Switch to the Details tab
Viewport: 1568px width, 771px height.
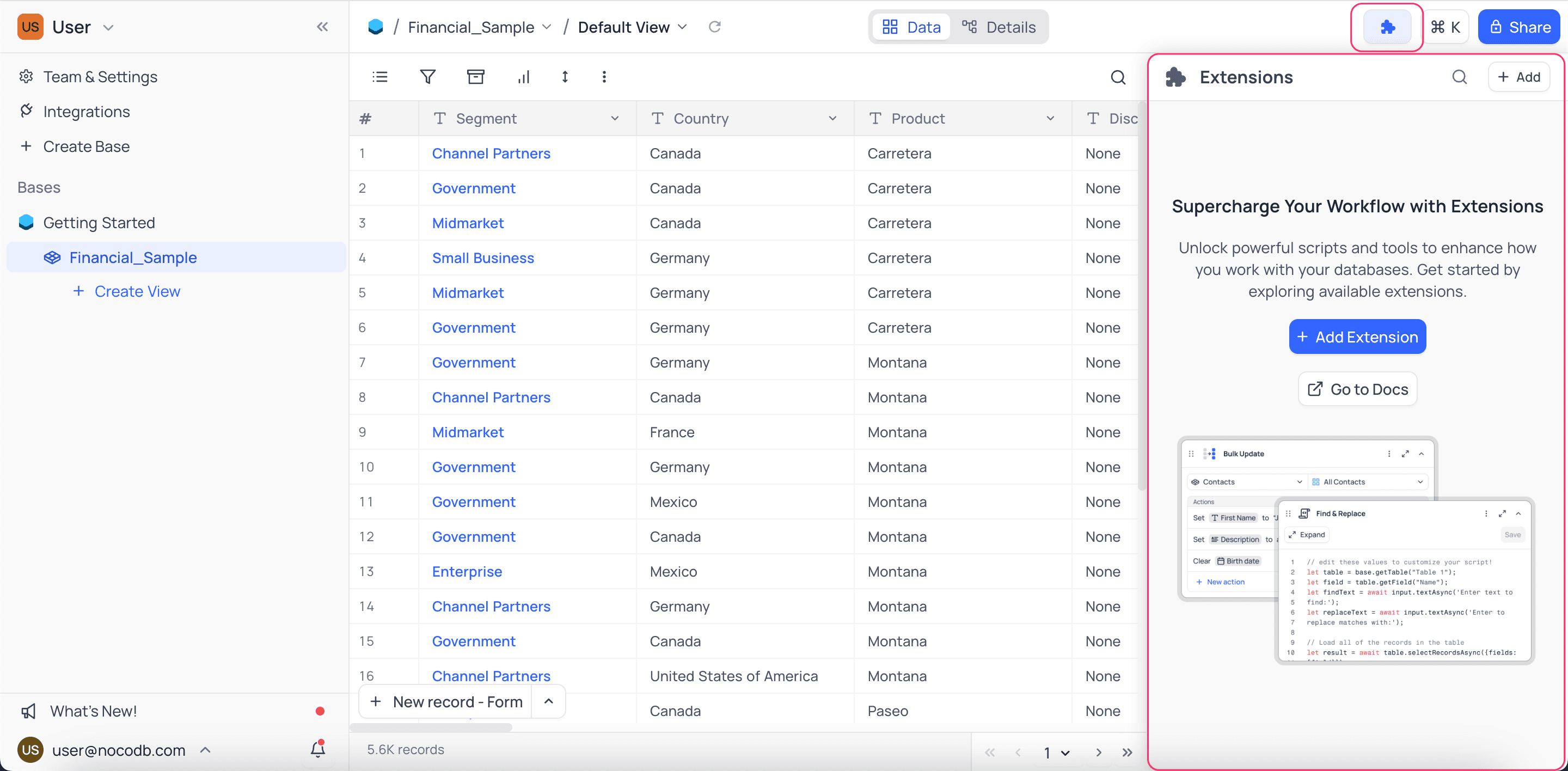point(999,27)
